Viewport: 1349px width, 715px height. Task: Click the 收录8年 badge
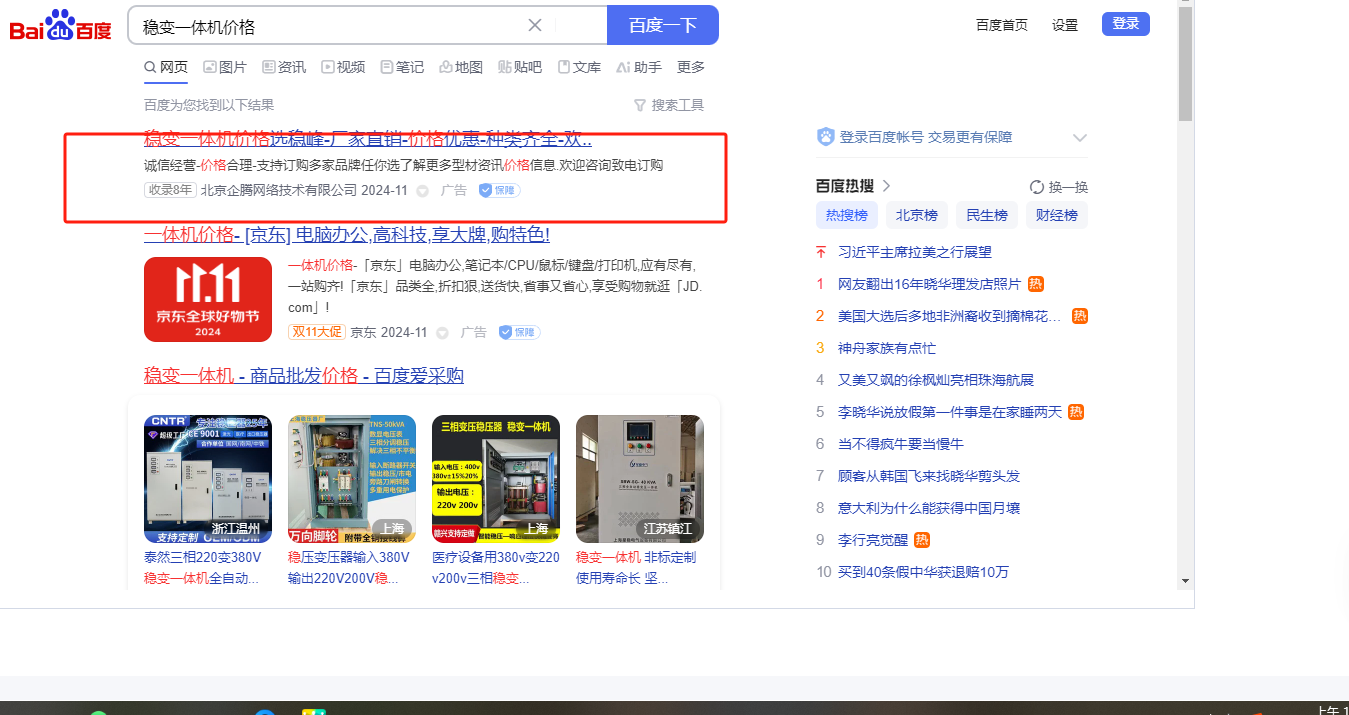point(170,190)
